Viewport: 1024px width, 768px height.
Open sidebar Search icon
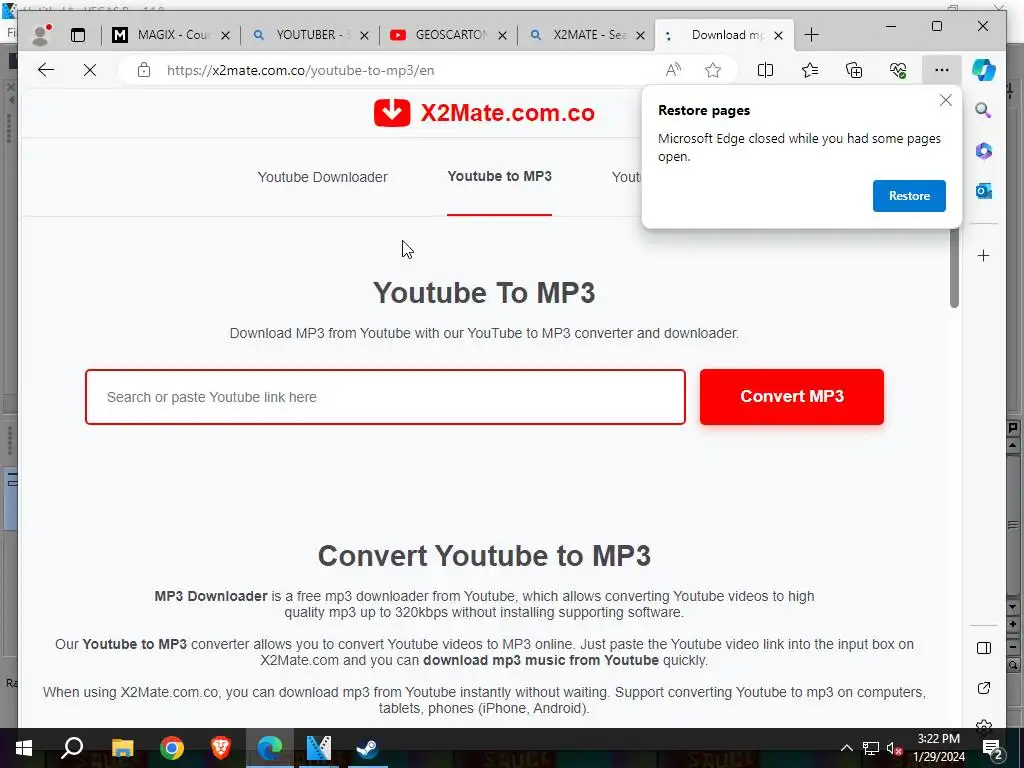tap(984, 110)
